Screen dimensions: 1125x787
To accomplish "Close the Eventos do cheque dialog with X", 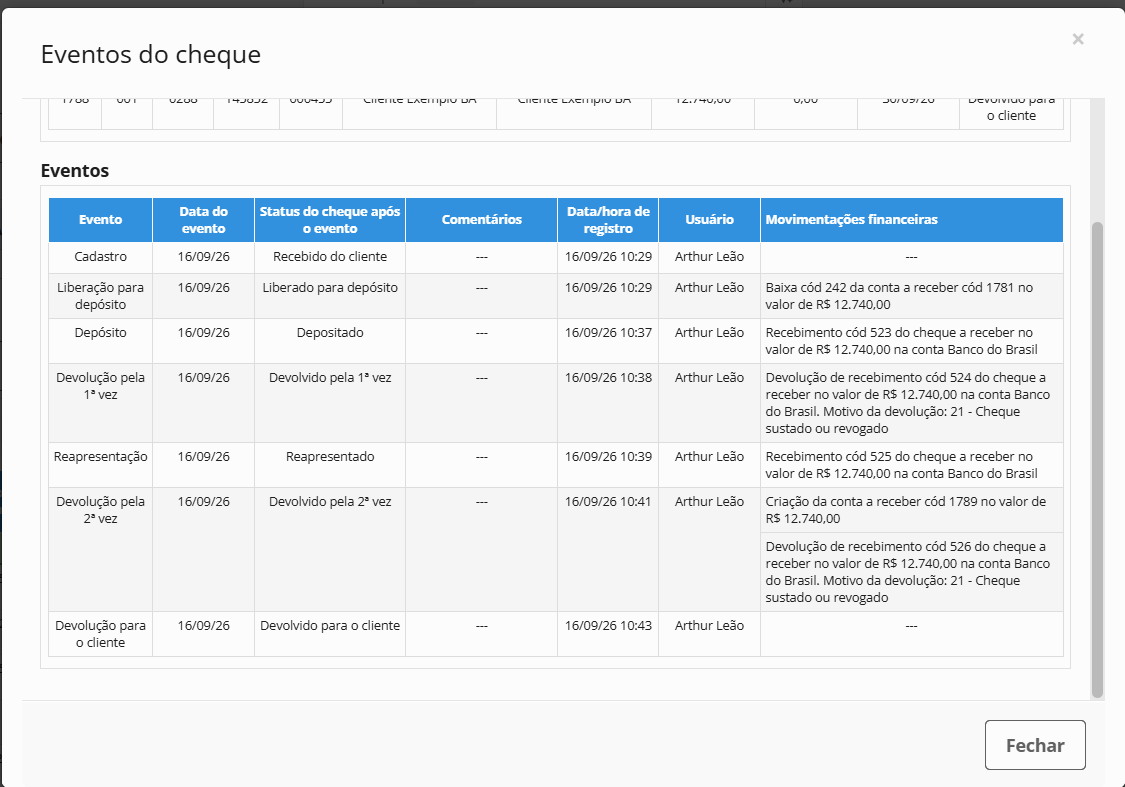I will [x=1078, y=39].
